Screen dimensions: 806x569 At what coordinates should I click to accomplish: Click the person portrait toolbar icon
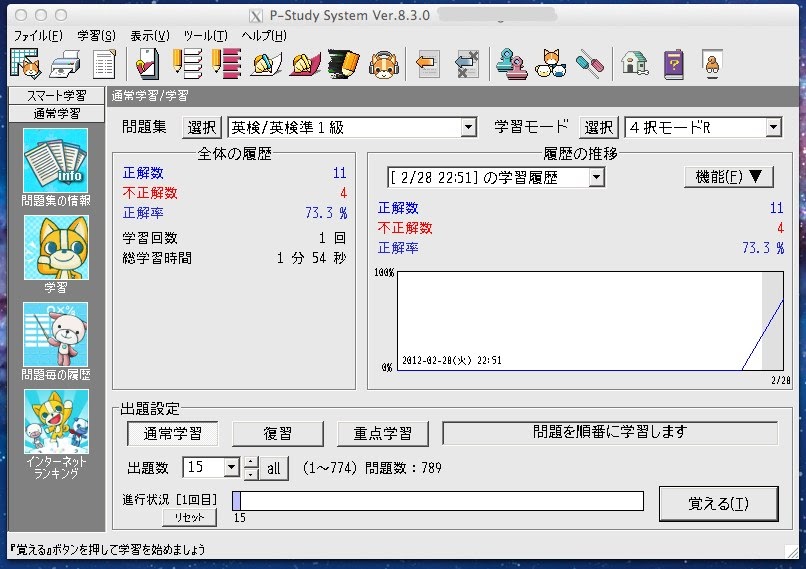pos(712,64)
